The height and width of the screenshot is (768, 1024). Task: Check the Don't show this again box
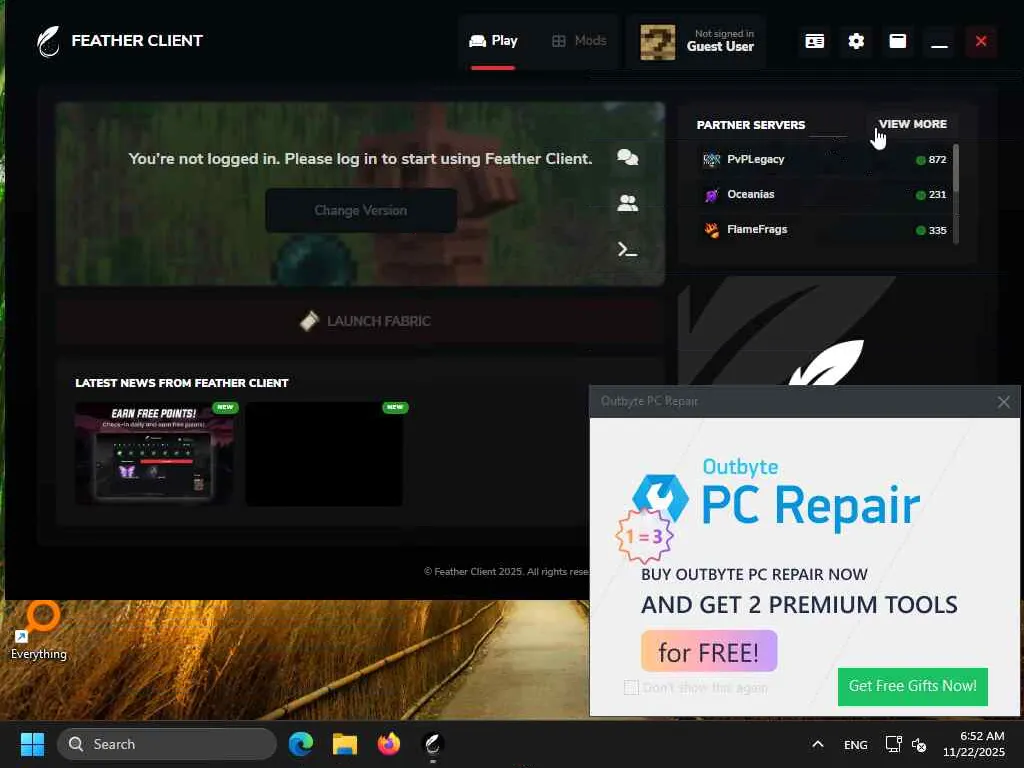631,688
